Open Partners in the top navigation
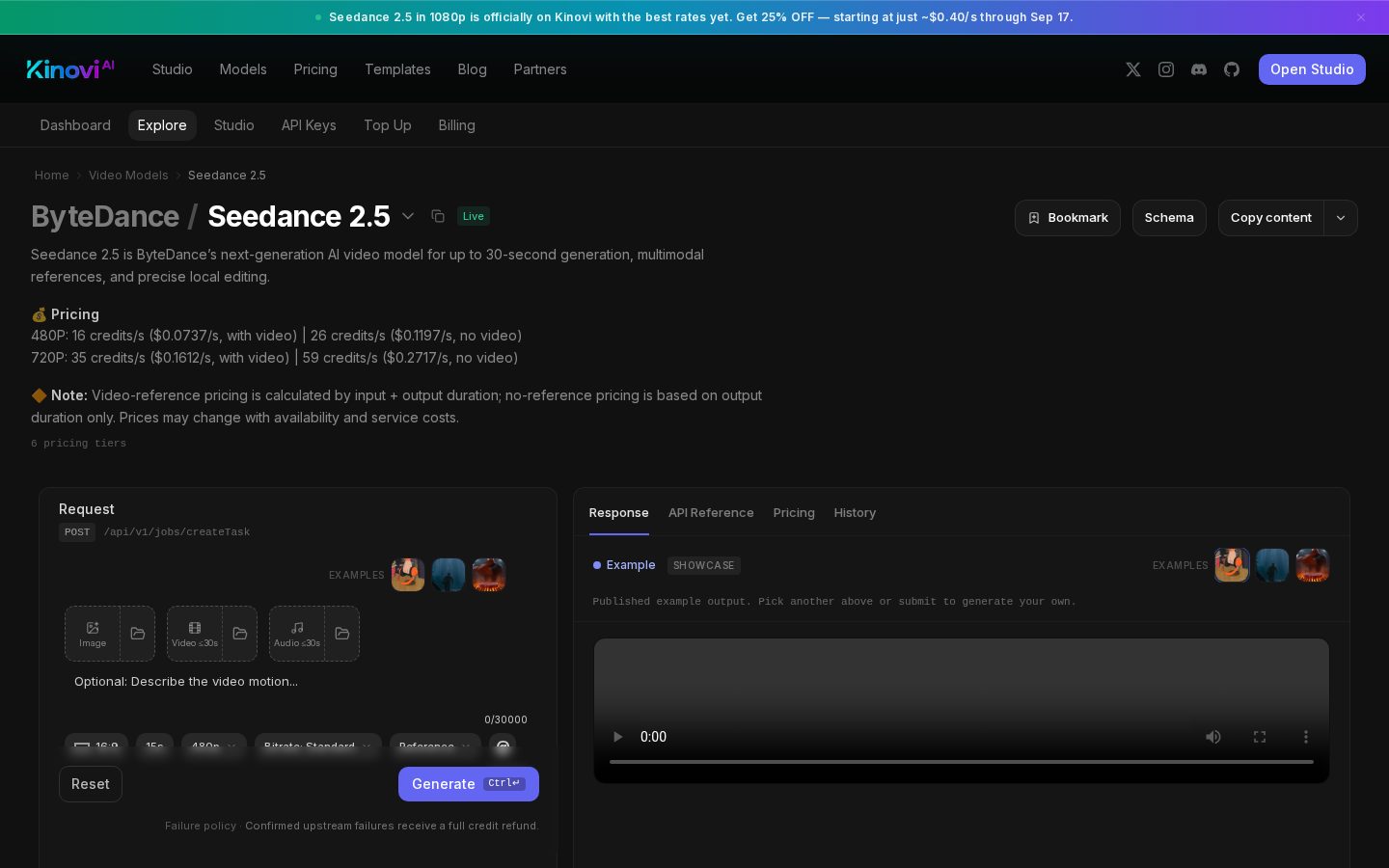 (x=540, y=69)
